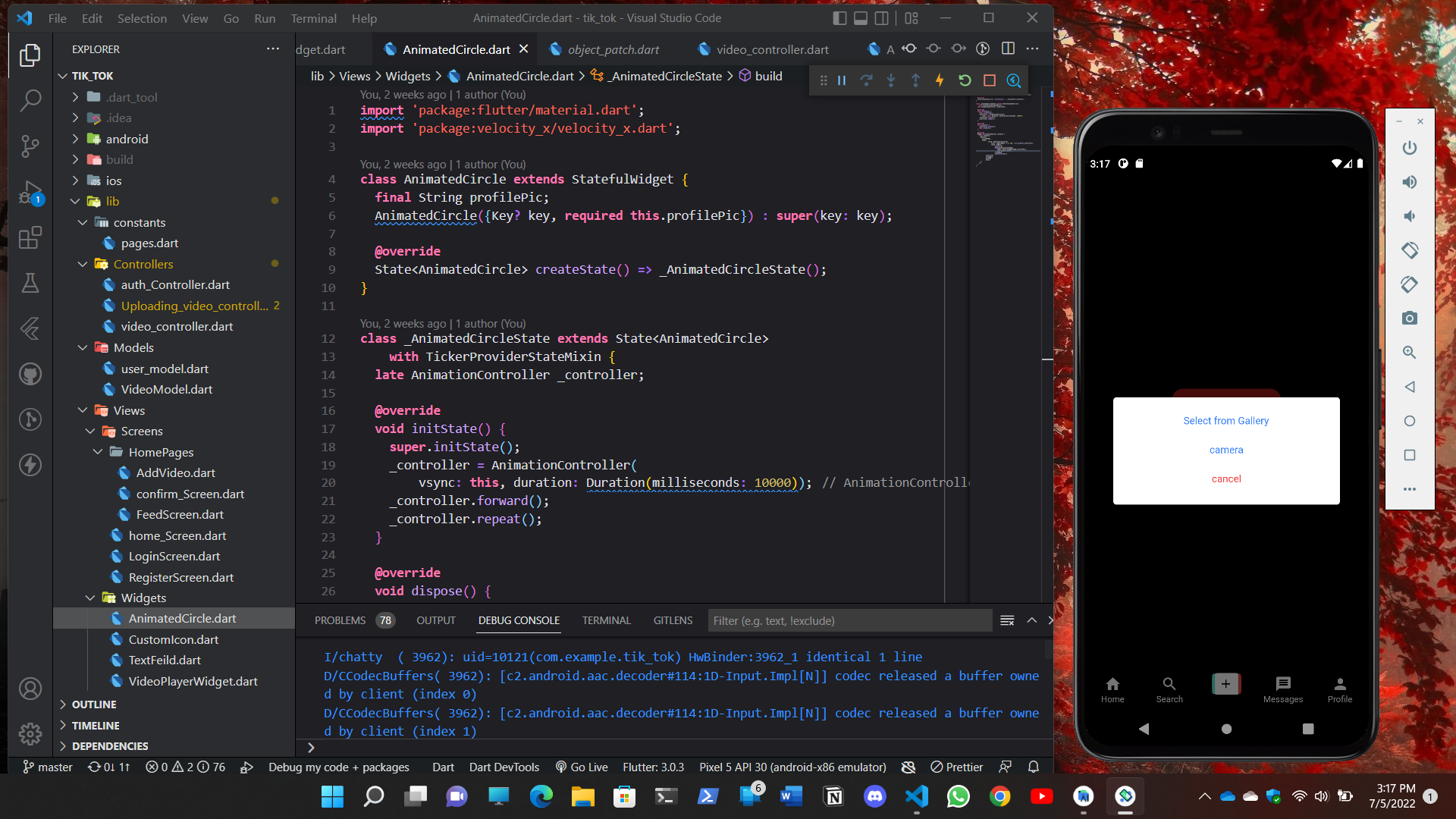Toggle the bottom panel visibility
Image resolution: width=1456 pixels, height=819 pixels.
[x=861, y=17]
